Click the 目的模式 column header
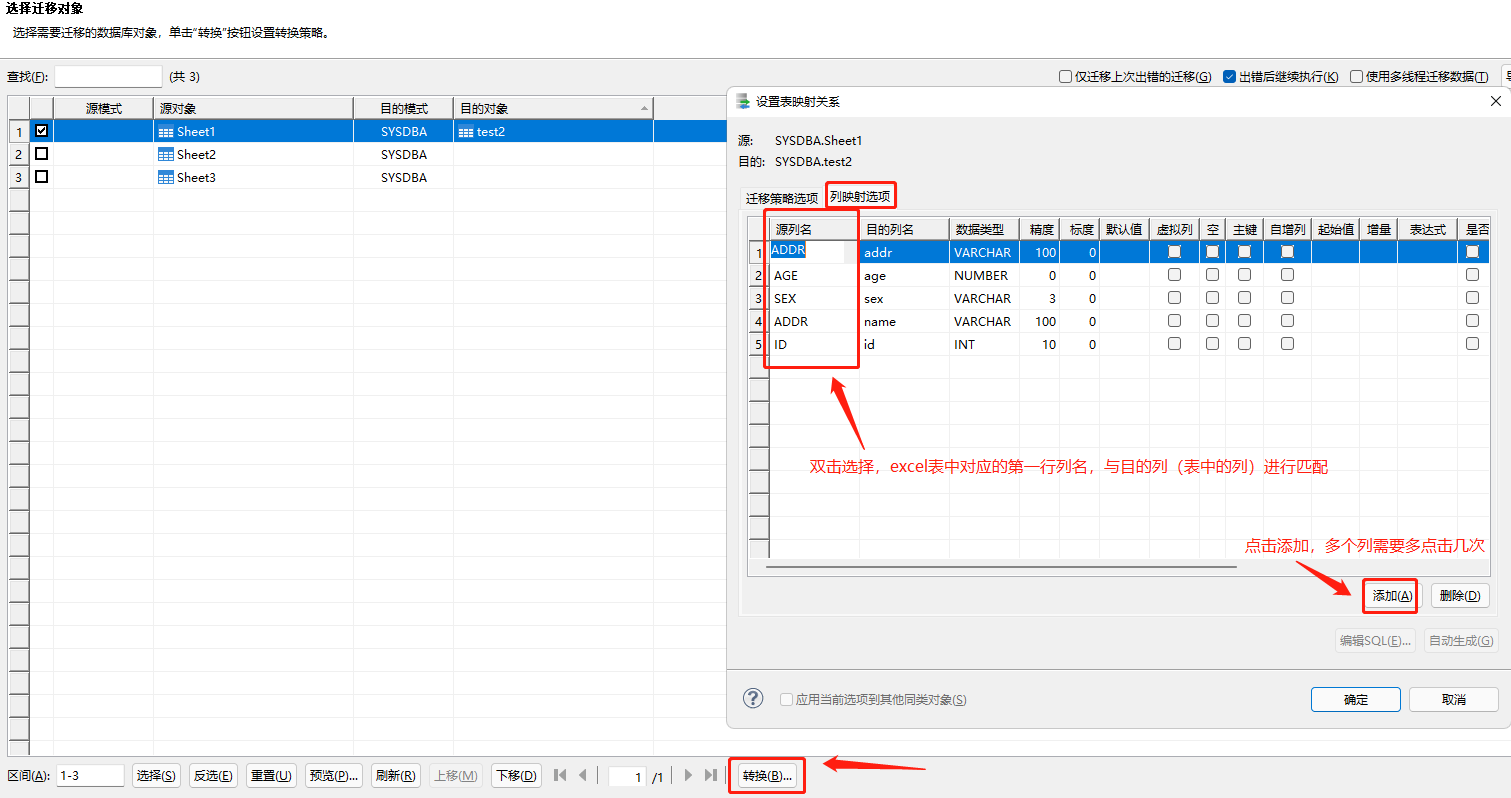This screenshot has width=1511, height=798. coord(404,108)
